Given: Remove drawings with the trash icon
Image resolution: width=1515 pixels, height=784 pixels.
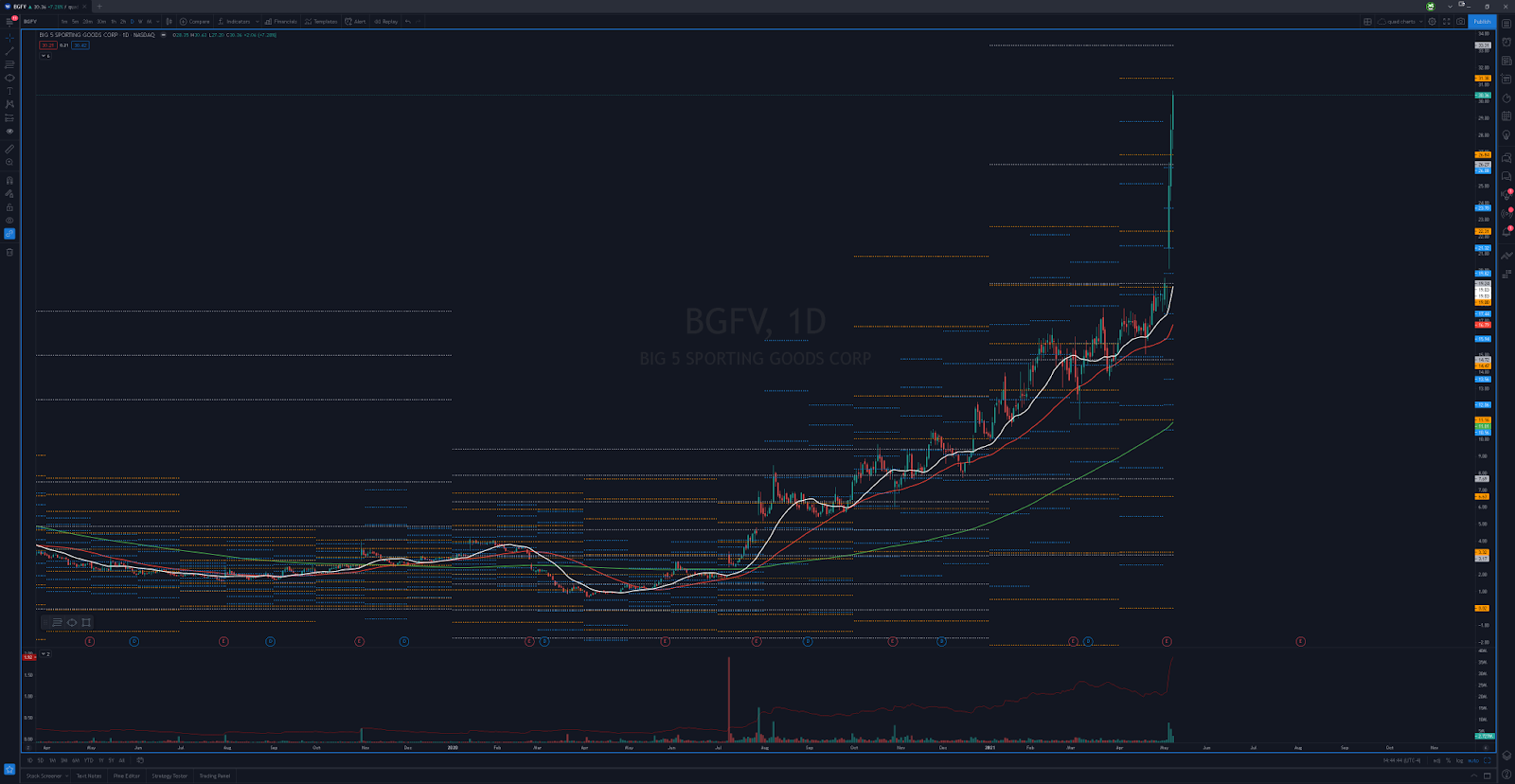Looking at the screenshot, I should click(9, 252).
